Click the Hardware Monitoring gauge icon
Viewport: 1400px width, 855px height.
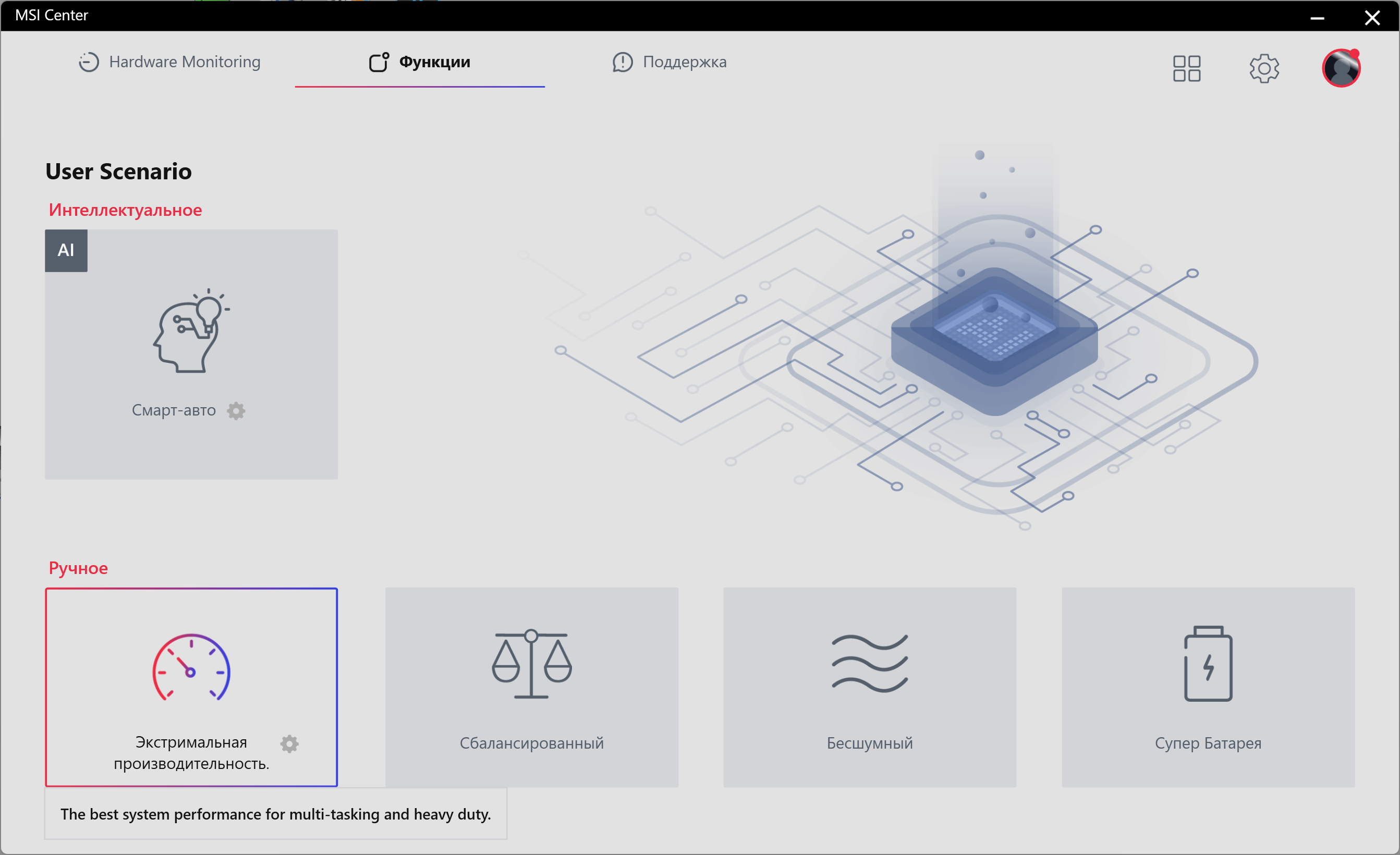89,62
